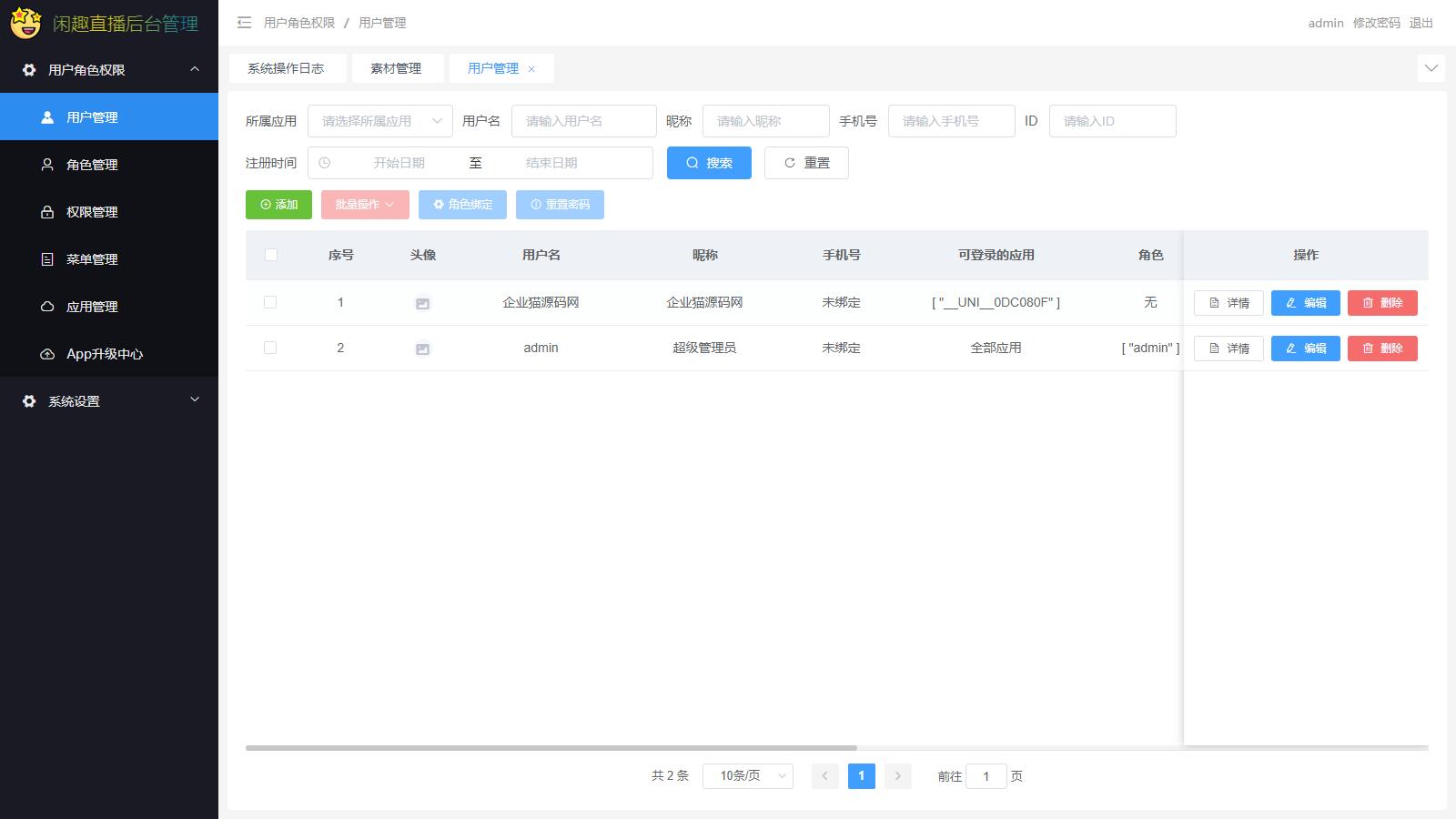Click the 删除 button for admin user

click(x=1381, y=349)
